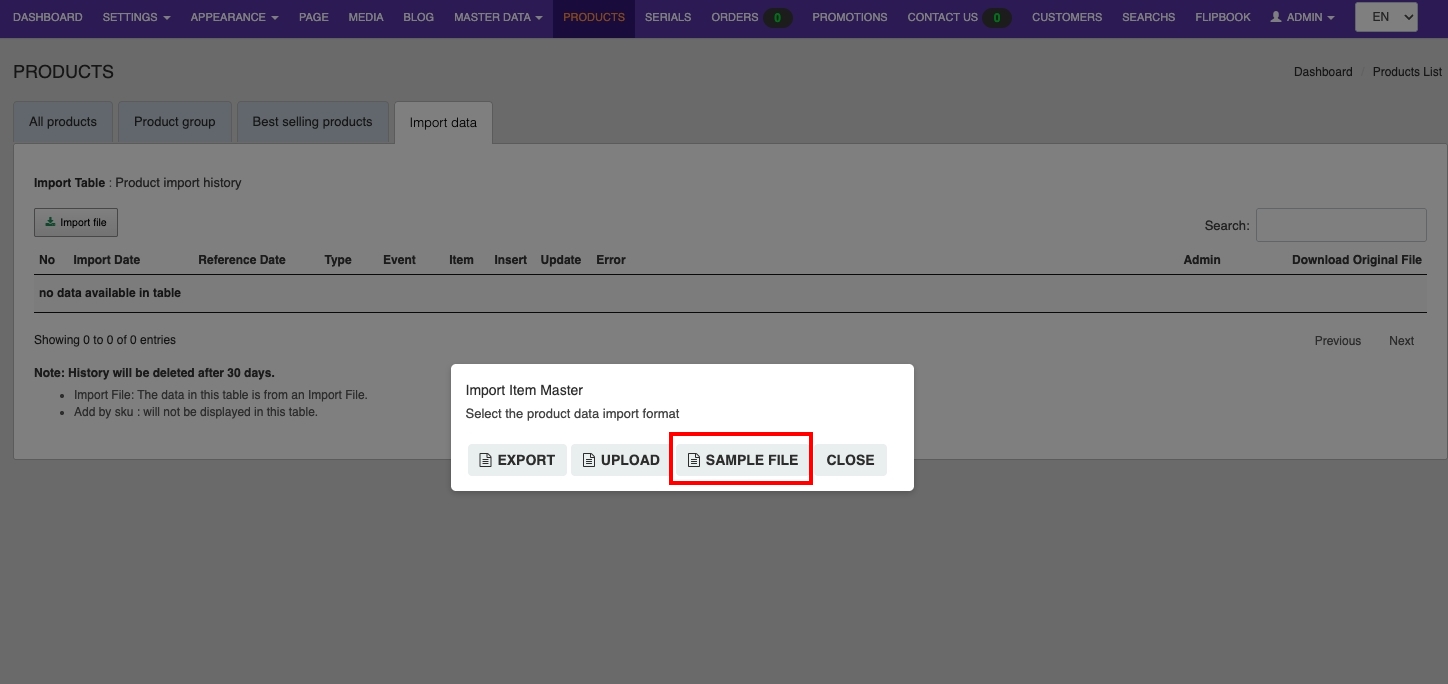This screenshot has width=1448, height=684.
Task: Switch to the Product group tab
Action: (x=175, y=122)
